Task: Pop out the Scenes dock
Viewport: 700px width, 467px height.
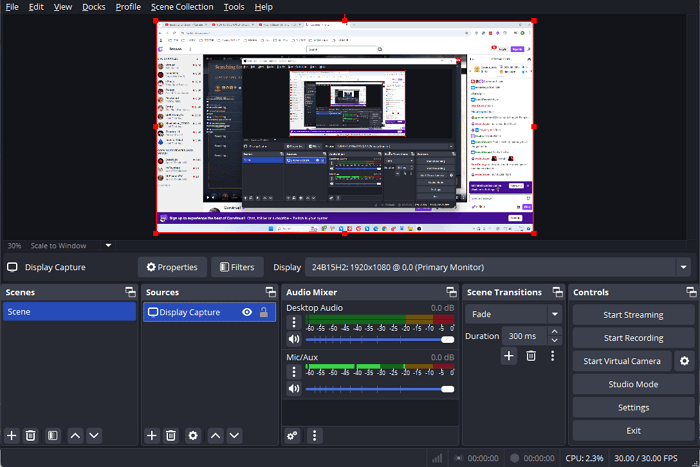Action: click(x=130, y=292)
